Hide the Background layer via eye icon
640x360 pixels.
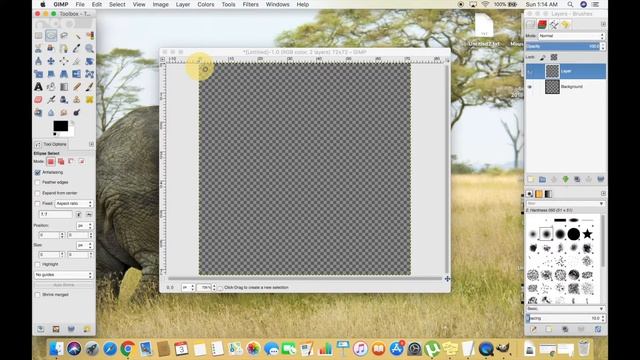coord(530,87)
